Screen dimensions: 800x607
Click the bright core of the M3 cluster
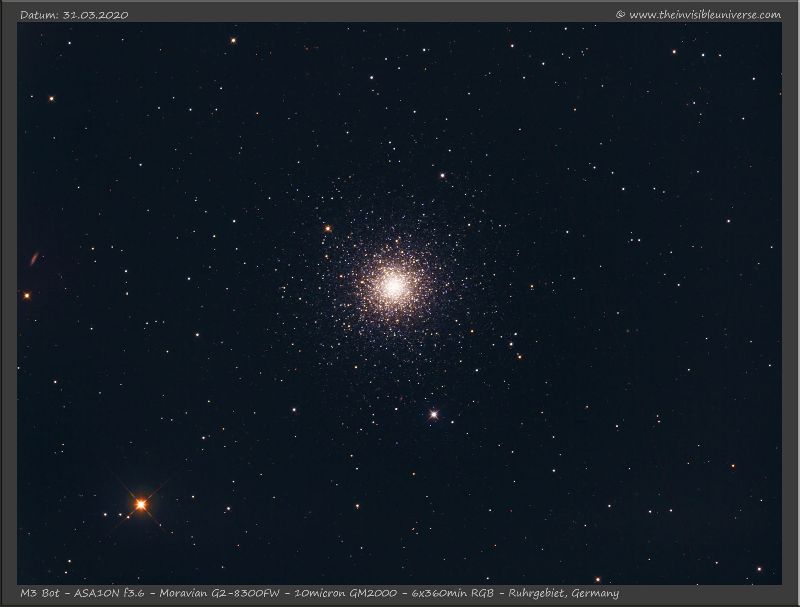coord(393,286)
